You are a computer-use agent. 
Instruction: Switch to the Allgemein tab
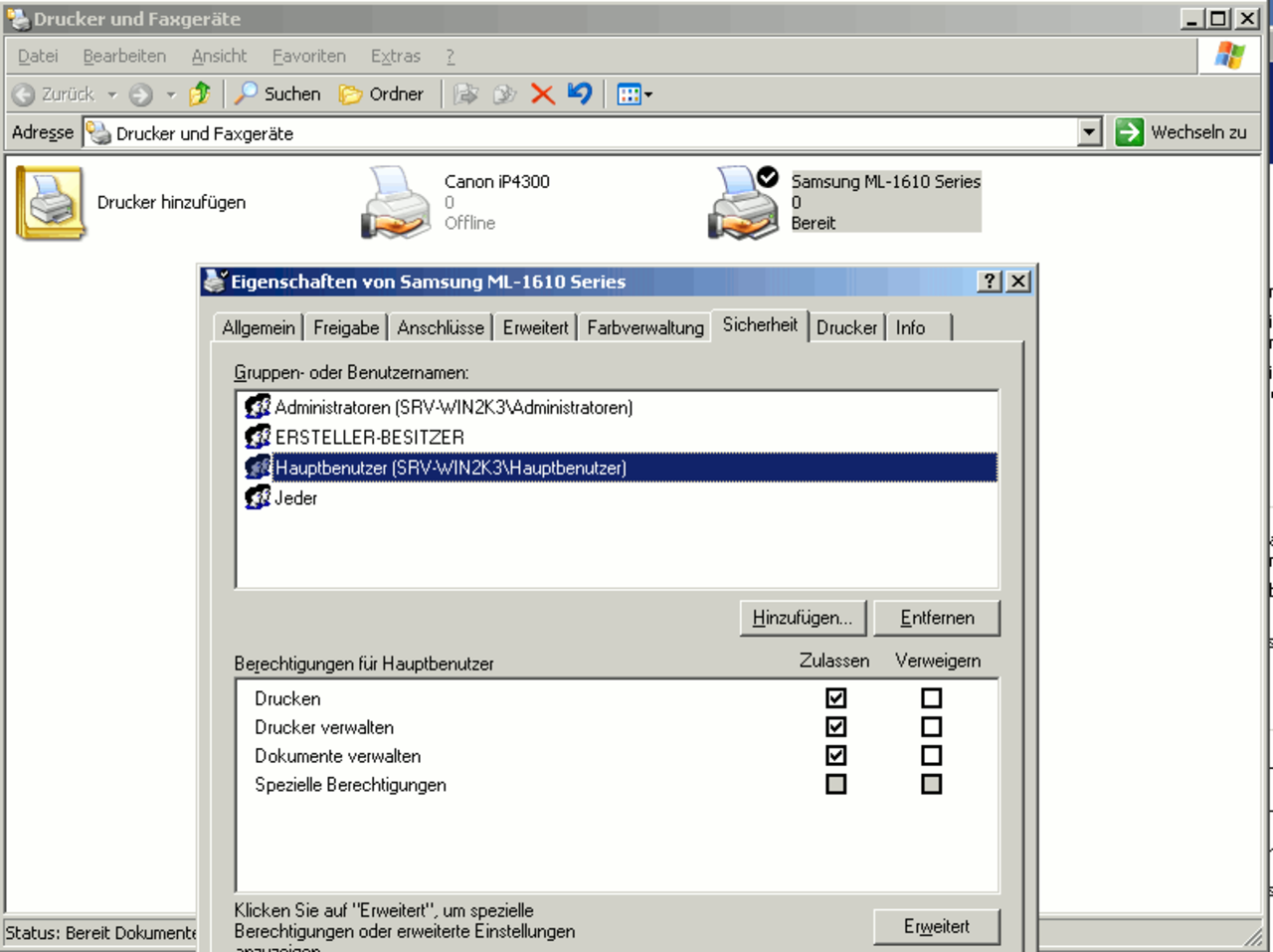(259, 327)
